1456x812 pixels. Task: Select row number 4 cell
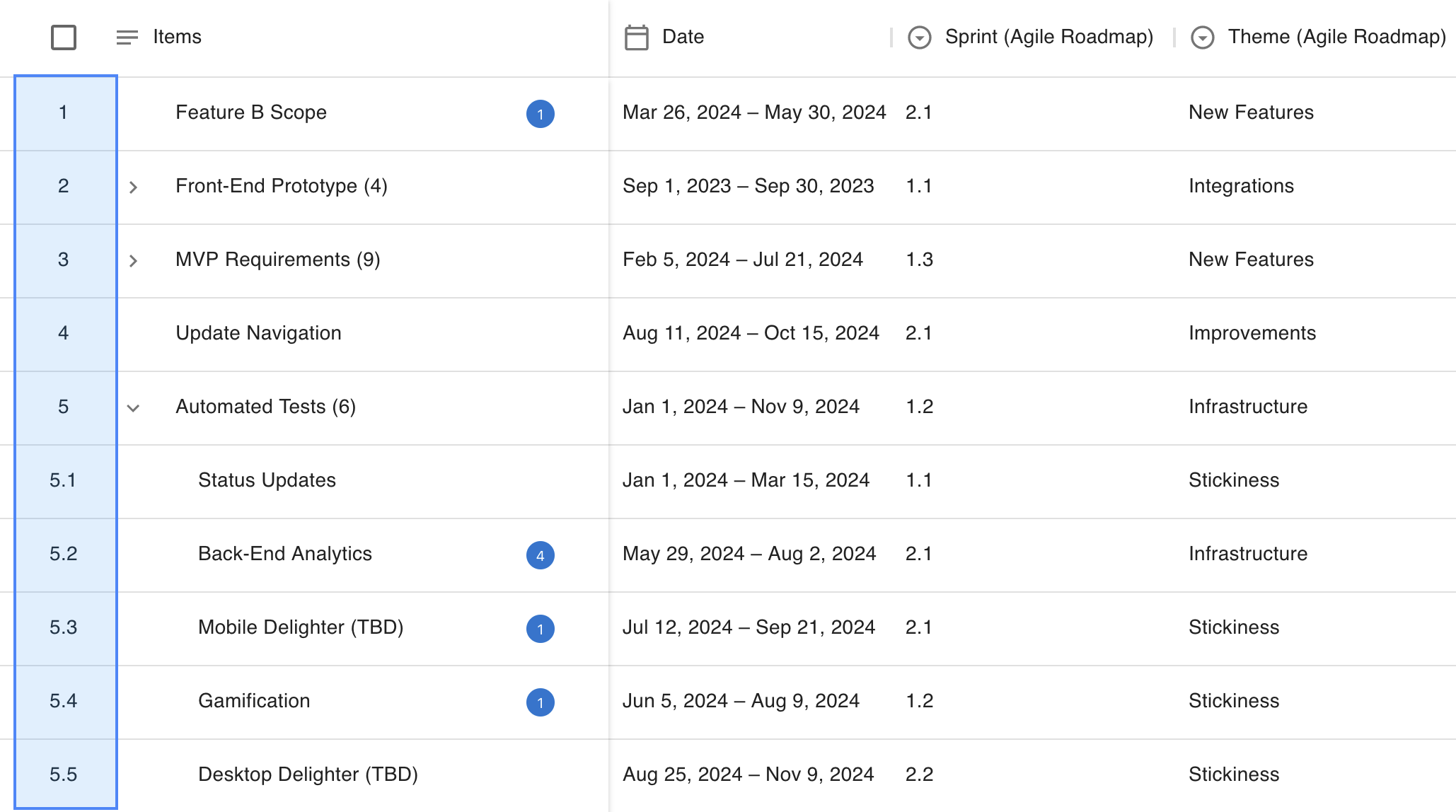pyautogui.click(x=64, y=333)
